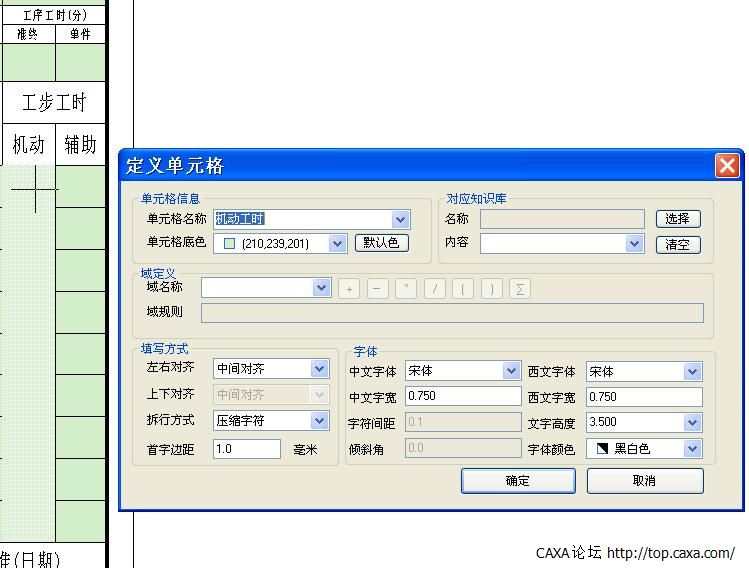Expand the 文字高度 dropdown
Image resolution: width=749 pixels, height=568 pixels.
692,423
